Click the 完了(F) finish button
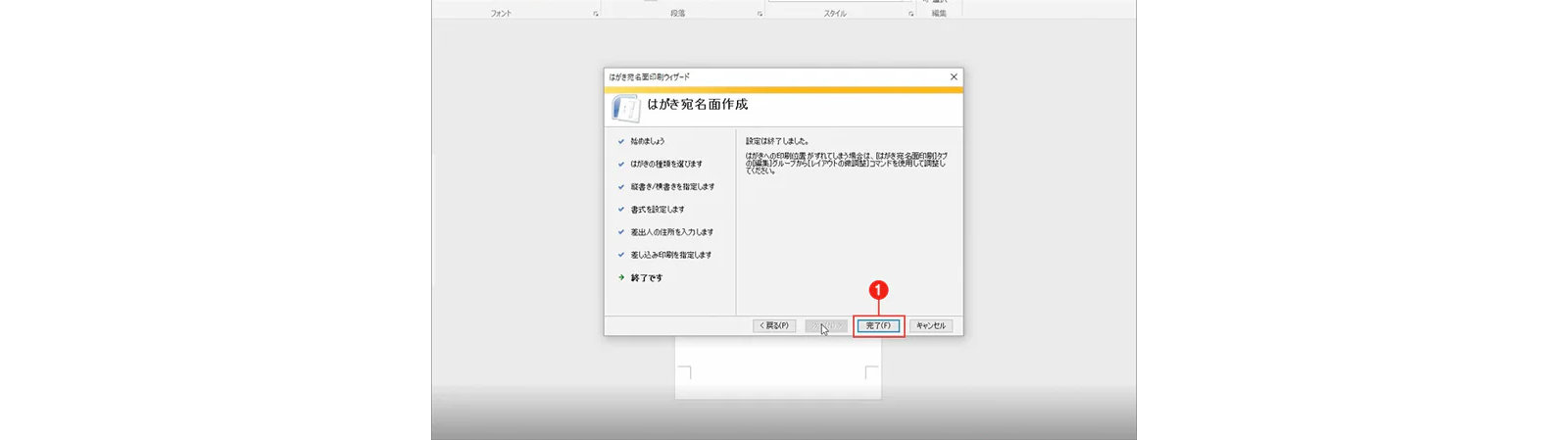Viewport: 1568px width, 440px height. pos(878,325)
